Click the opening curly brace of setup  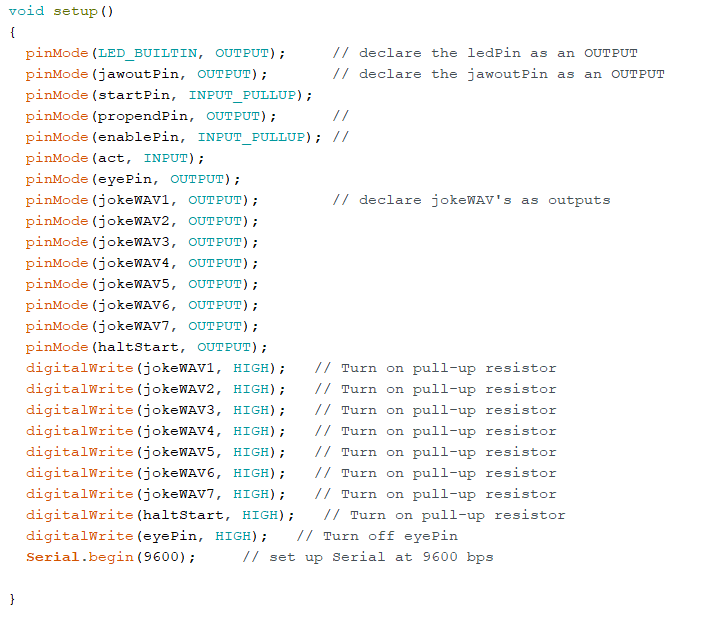click(x=12, y=32)
